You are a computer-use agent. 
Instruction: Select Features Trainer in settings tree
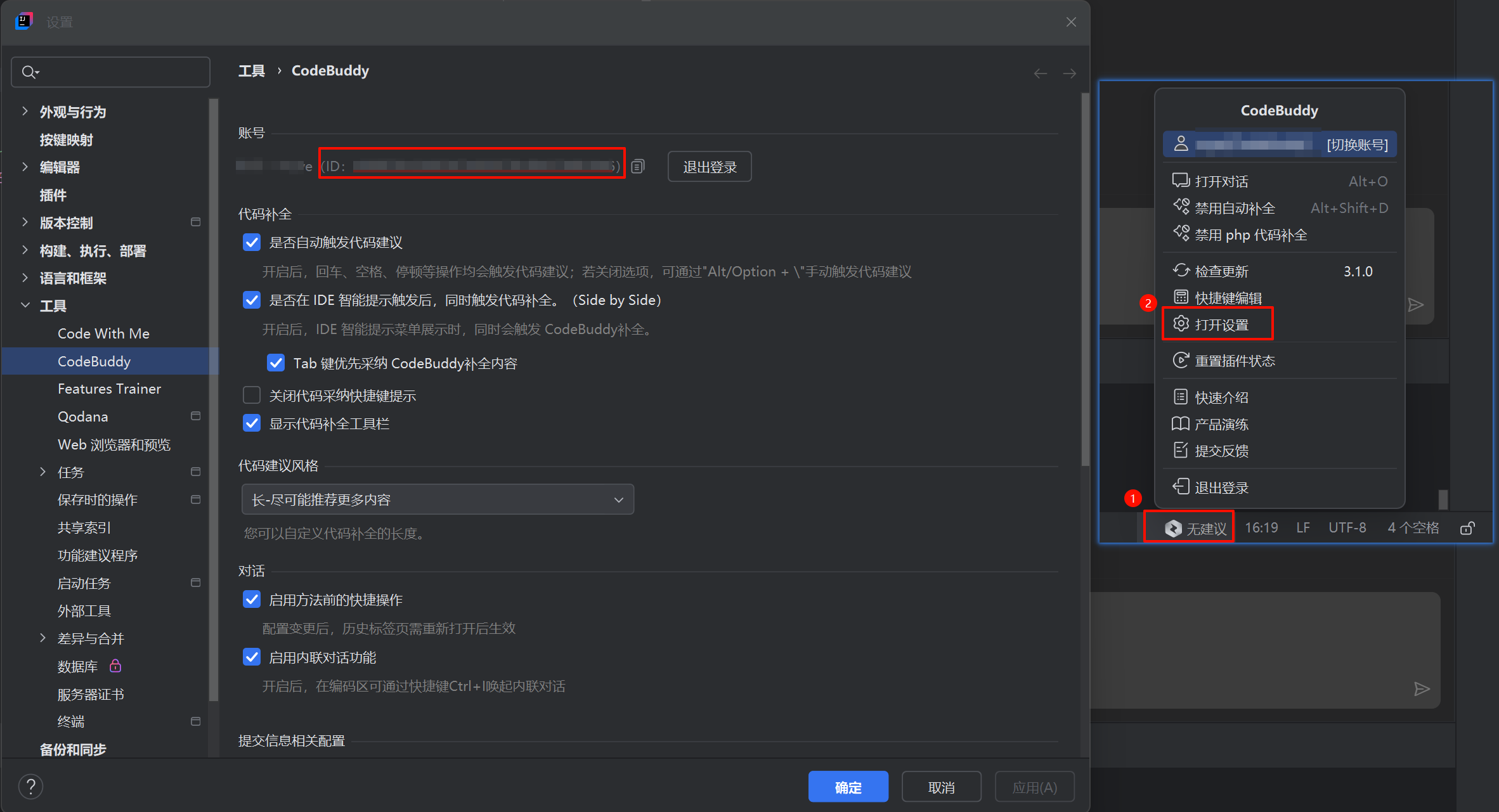(x=109, y=389)
